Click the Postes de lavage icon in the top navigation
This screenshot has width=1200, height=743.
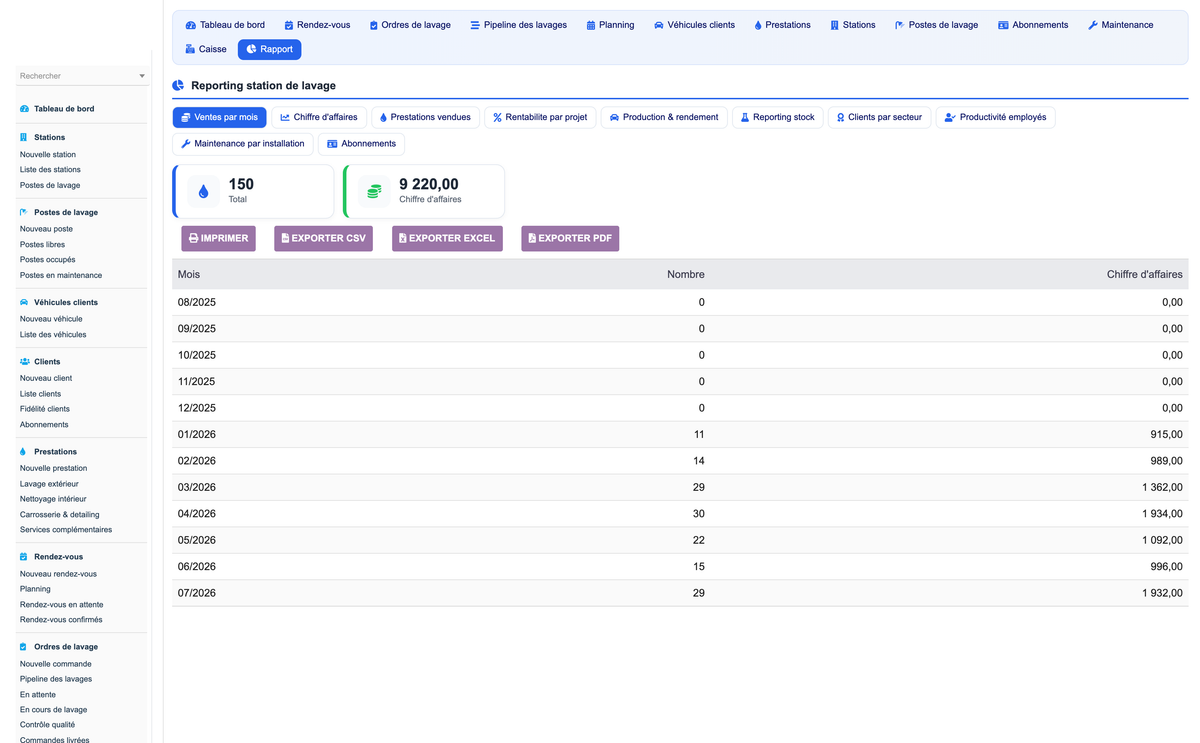(x=899, y=25)
